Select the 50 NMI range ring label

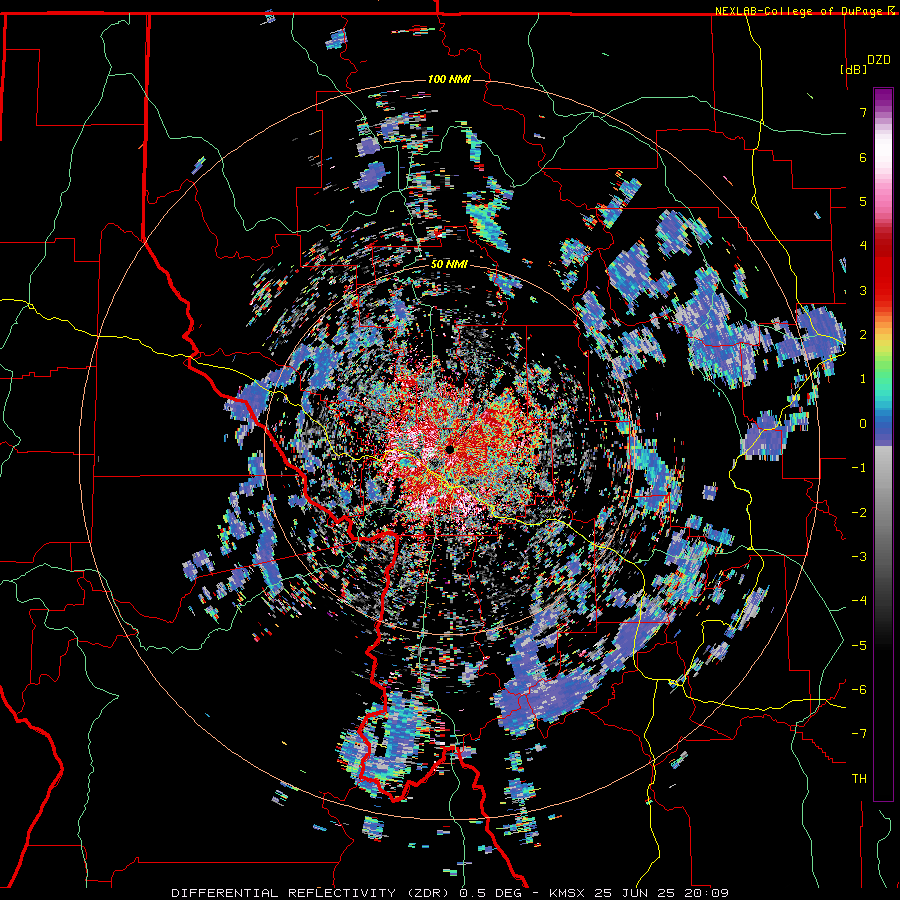pos(449,264)
